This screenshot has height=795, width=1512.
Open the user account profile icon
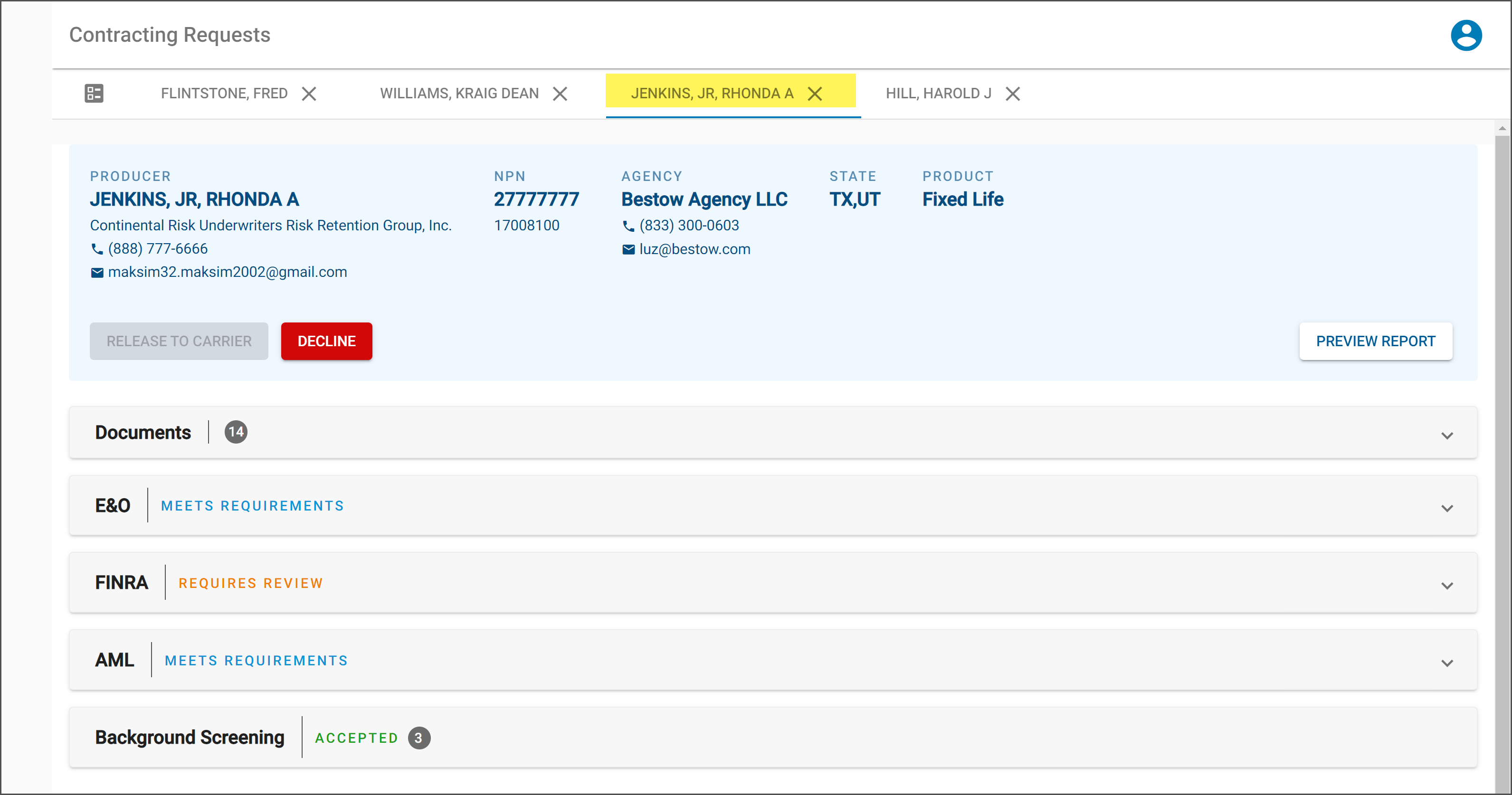point(1465,35)
